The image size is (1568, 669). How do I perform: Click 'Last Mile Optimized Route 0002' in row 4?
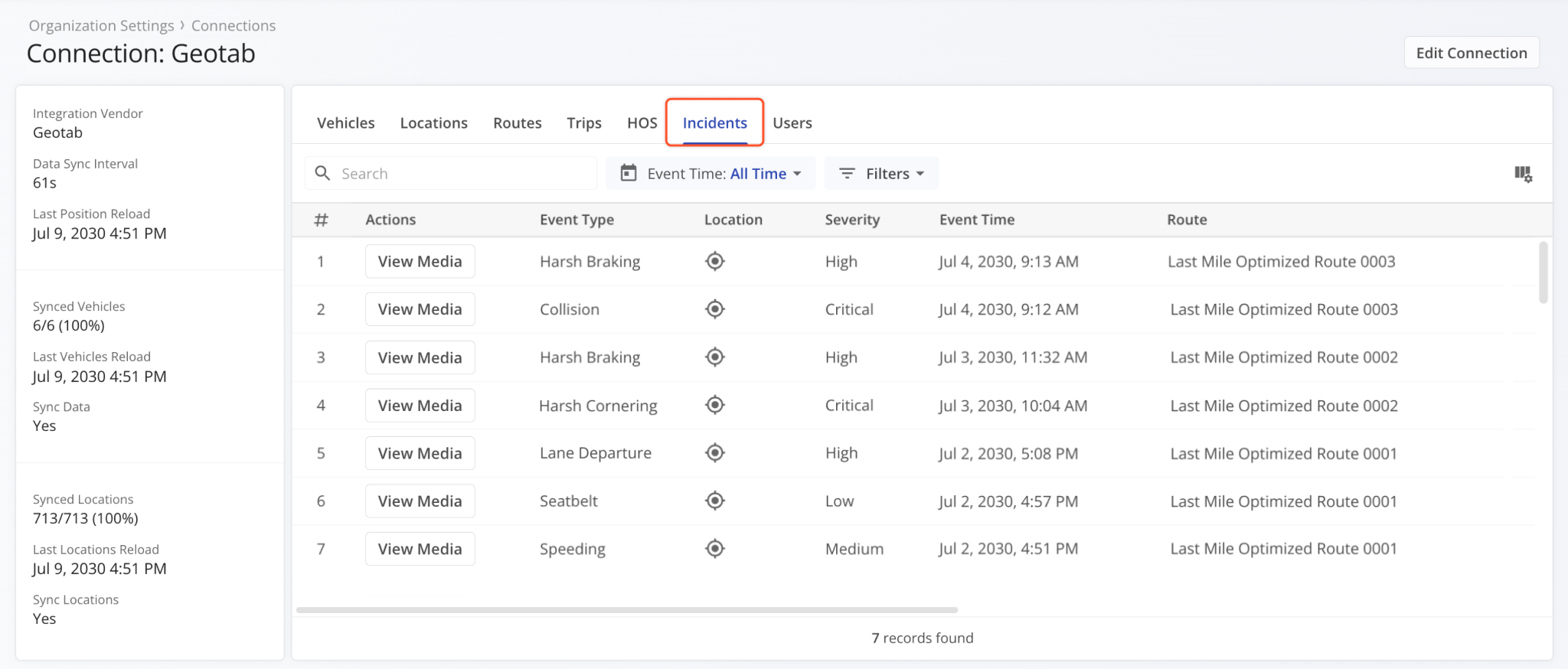1284,406
